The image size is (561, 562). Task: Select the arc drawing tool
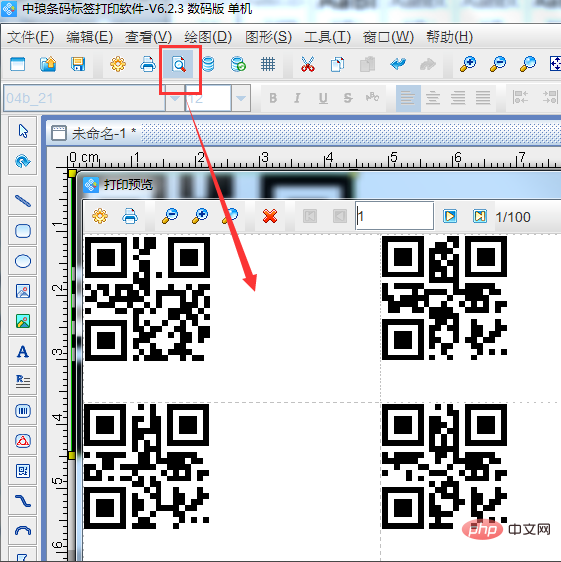click(x=23, y=530)
